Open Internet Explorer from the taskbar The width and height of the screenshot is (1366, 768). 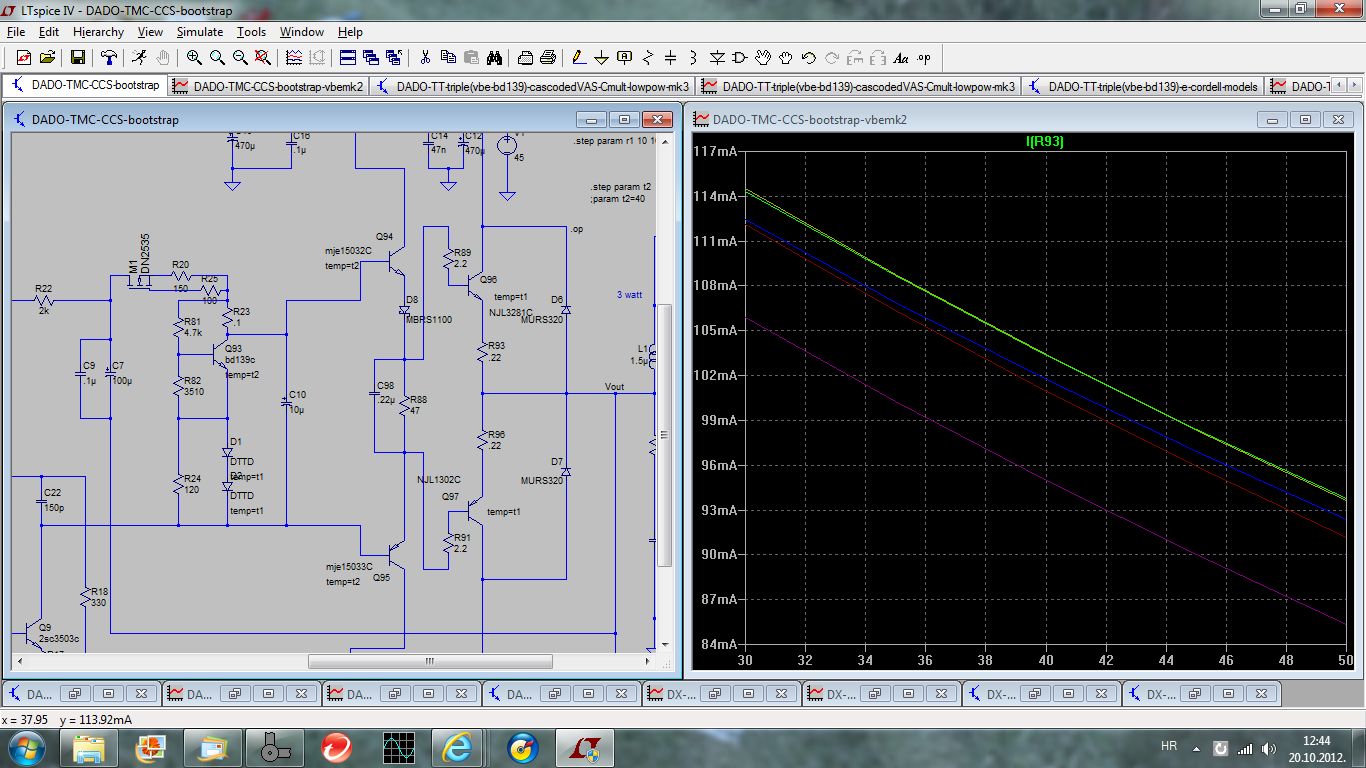coord(459,747)
